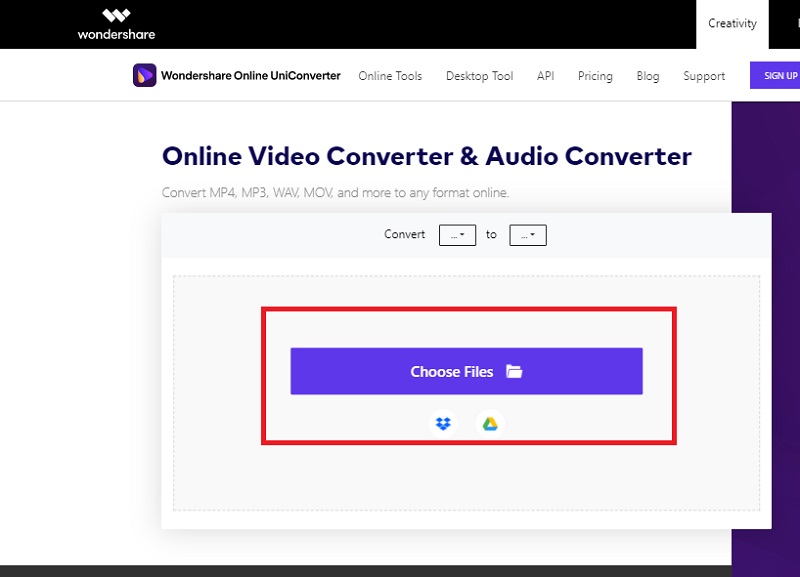Go to the API page
The height and width of the screenshot is (577, 800).
pos(545,76)
